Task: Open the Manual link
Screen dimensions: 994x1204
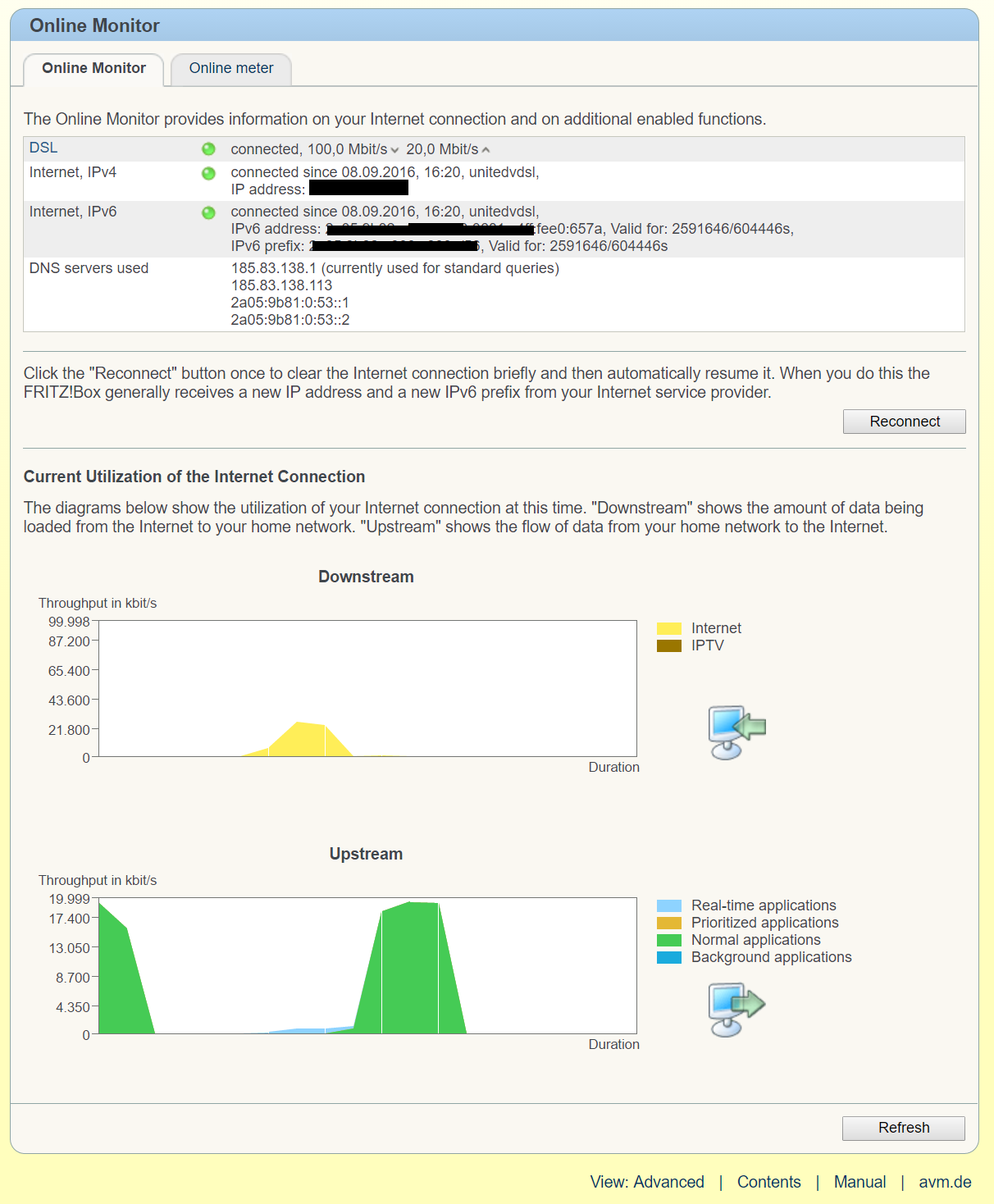Action: (x=859, y=1182)
